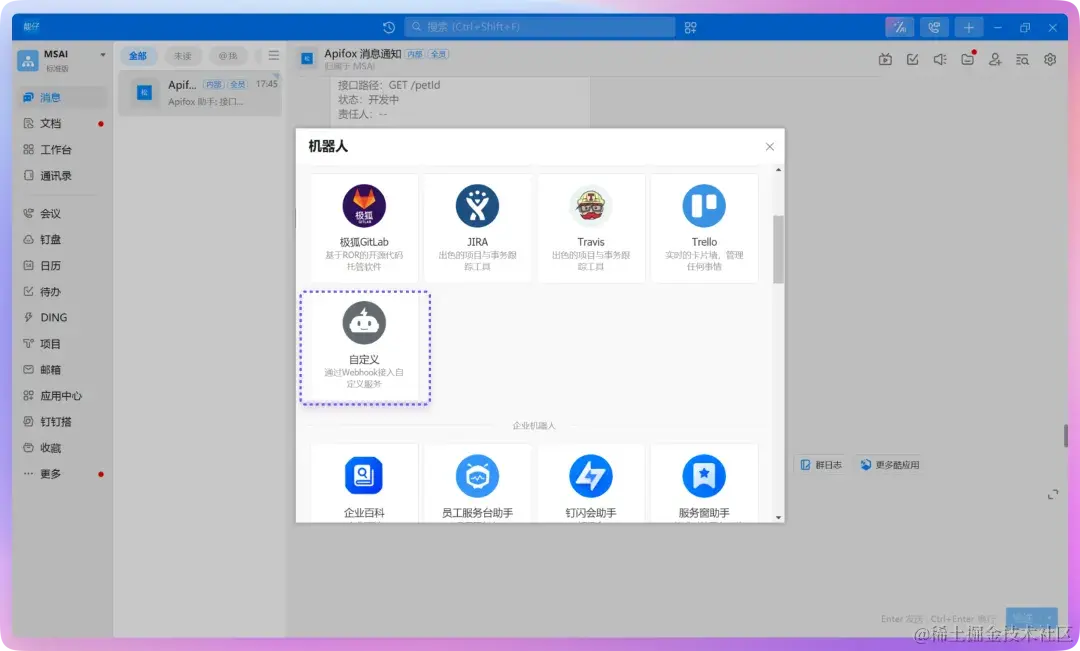
Task: Click the MSAI organization avatar
Action: click(28, 61)
